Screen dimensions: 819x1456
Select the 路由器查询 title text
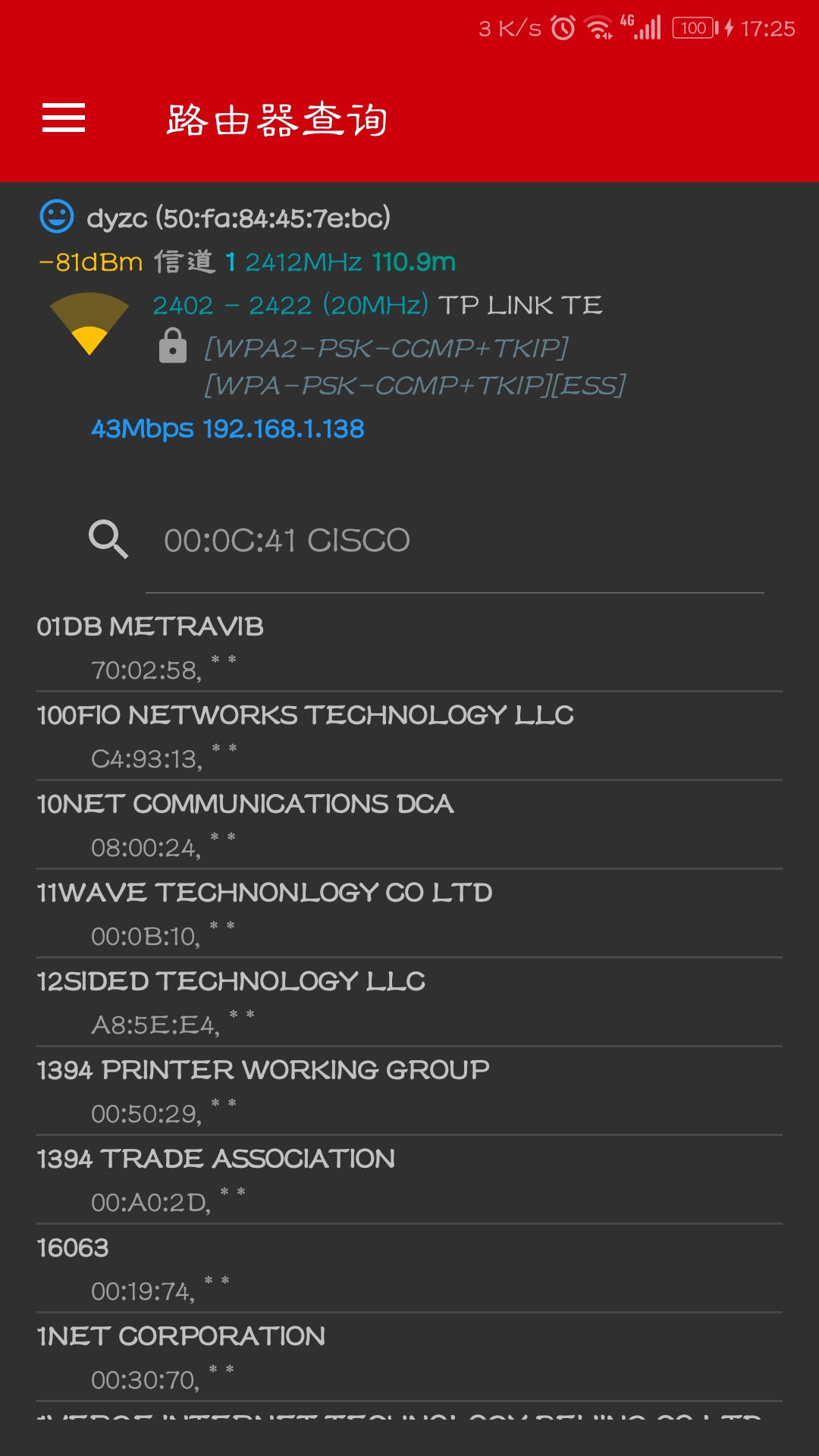(275, 119)
